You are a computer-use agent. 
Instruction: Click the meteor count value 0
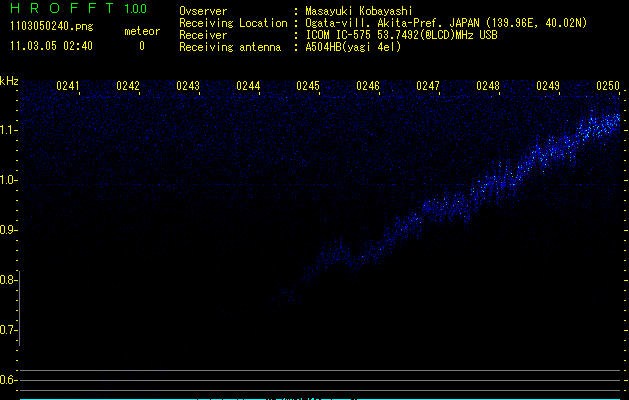click(x=142, y=46)
